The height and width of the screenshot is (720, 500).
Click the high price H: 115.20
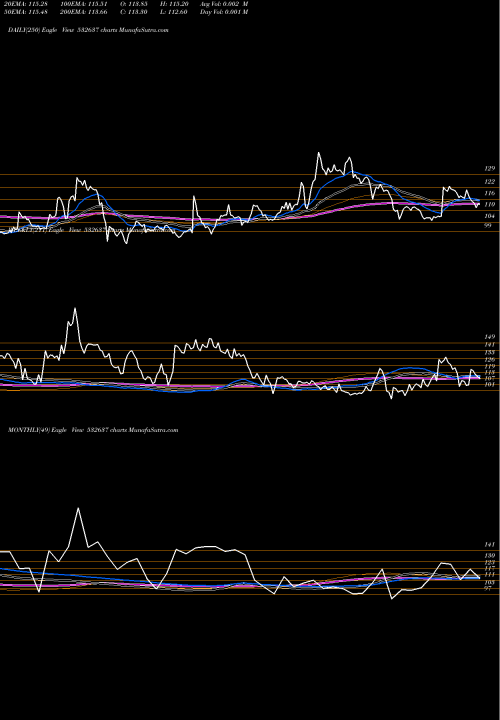[174, 4]
